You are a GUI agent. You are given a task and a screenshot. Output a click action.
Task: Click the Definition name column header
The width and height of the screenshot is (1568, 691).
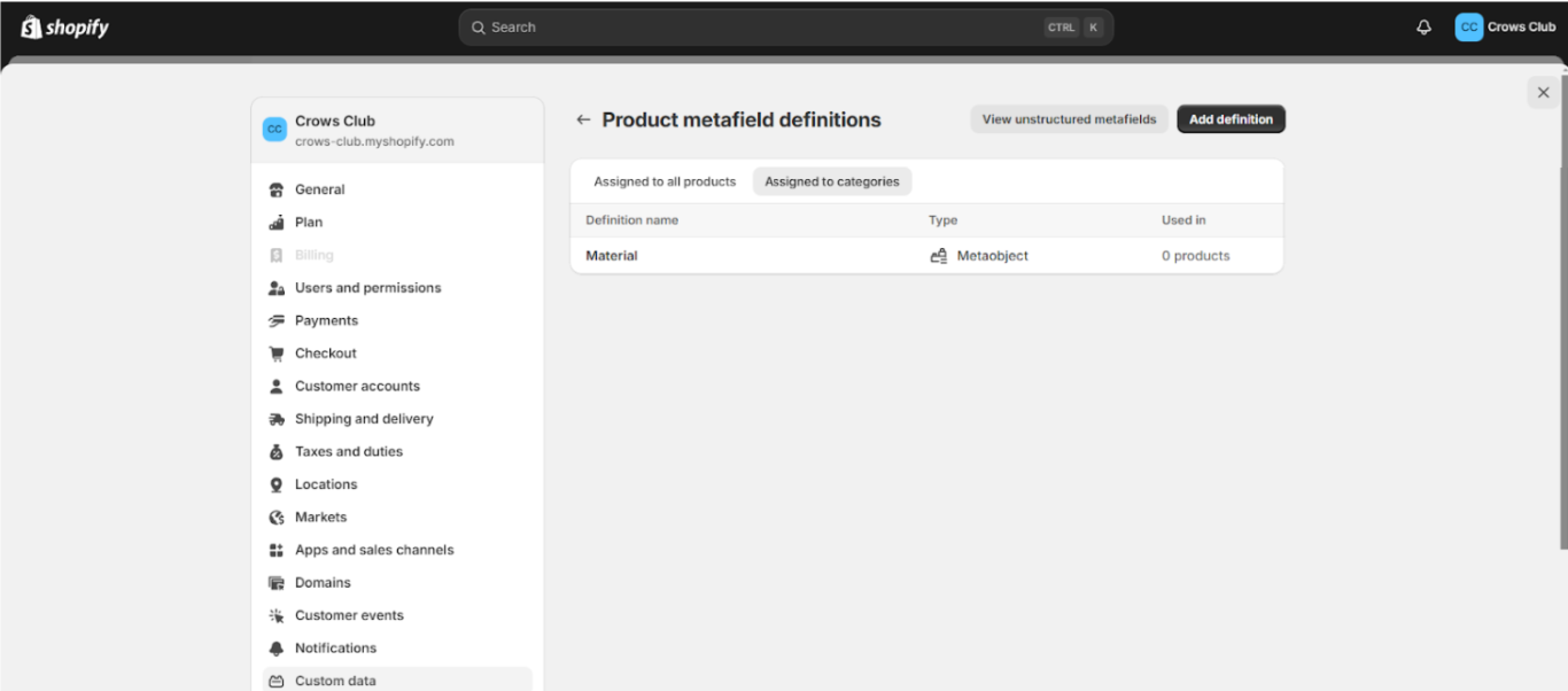pos(632,220)
